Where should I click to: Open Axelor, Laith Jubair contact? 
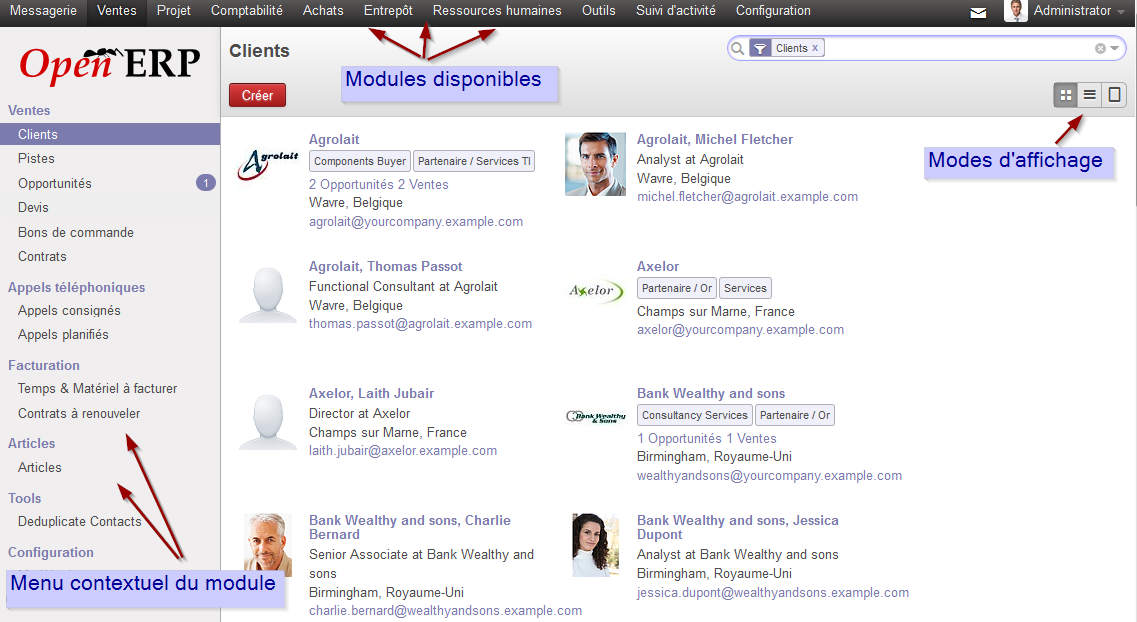pyautogui.click(x=371, y=393)
